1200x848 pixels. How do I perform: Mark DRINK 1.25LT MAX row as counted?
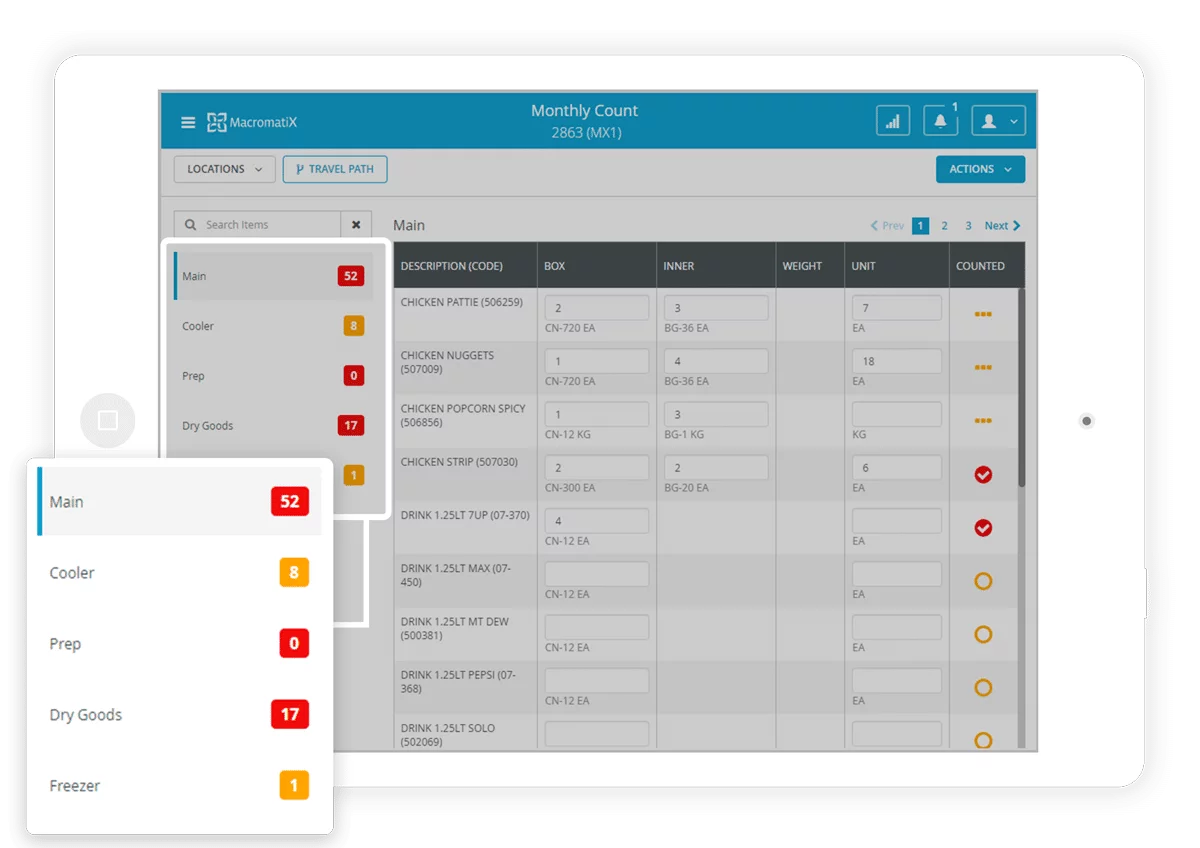[x=983, y=580]
